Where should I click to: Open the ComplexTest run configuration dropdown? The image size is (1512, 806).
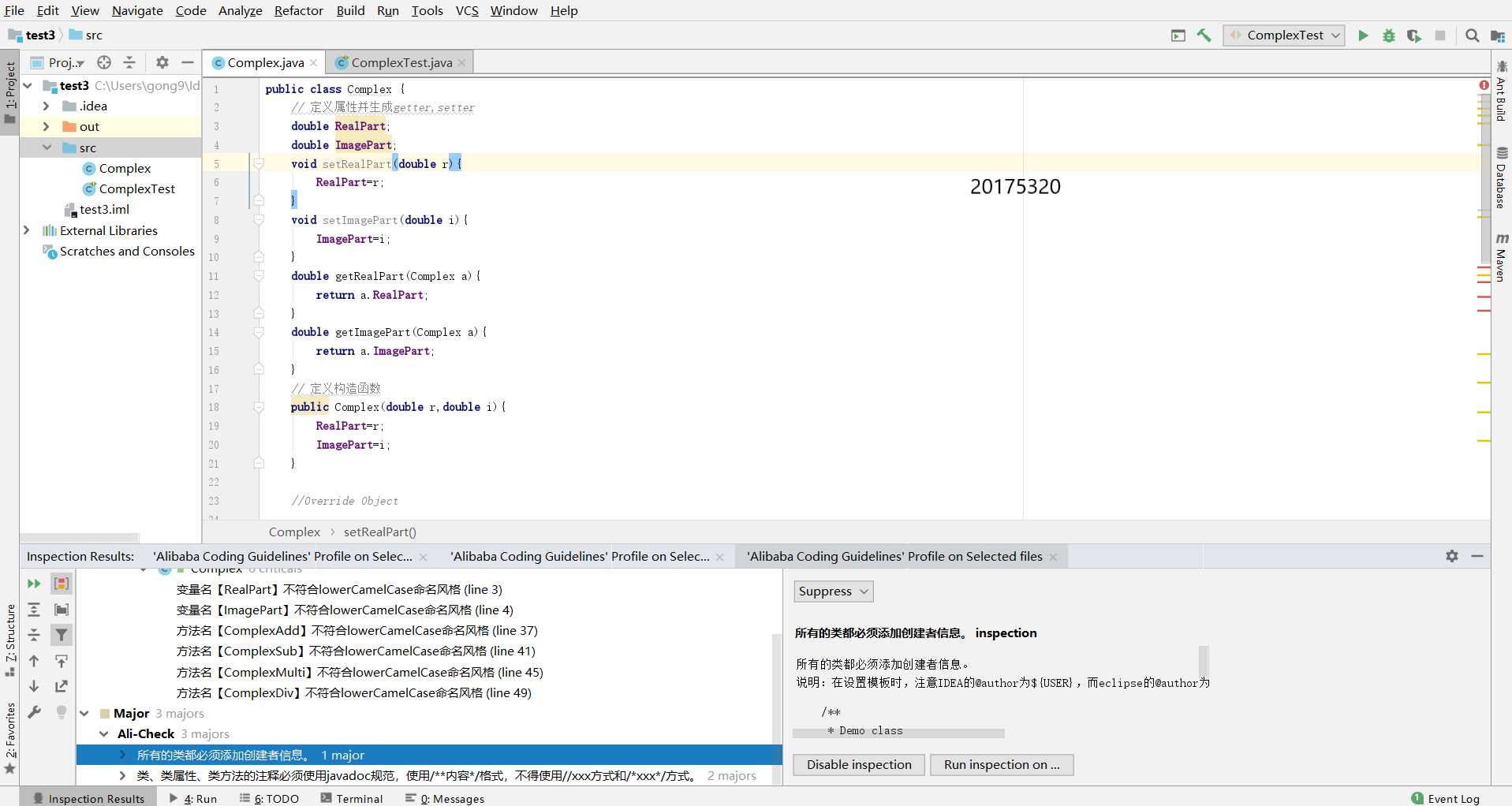coord(1284,35)
